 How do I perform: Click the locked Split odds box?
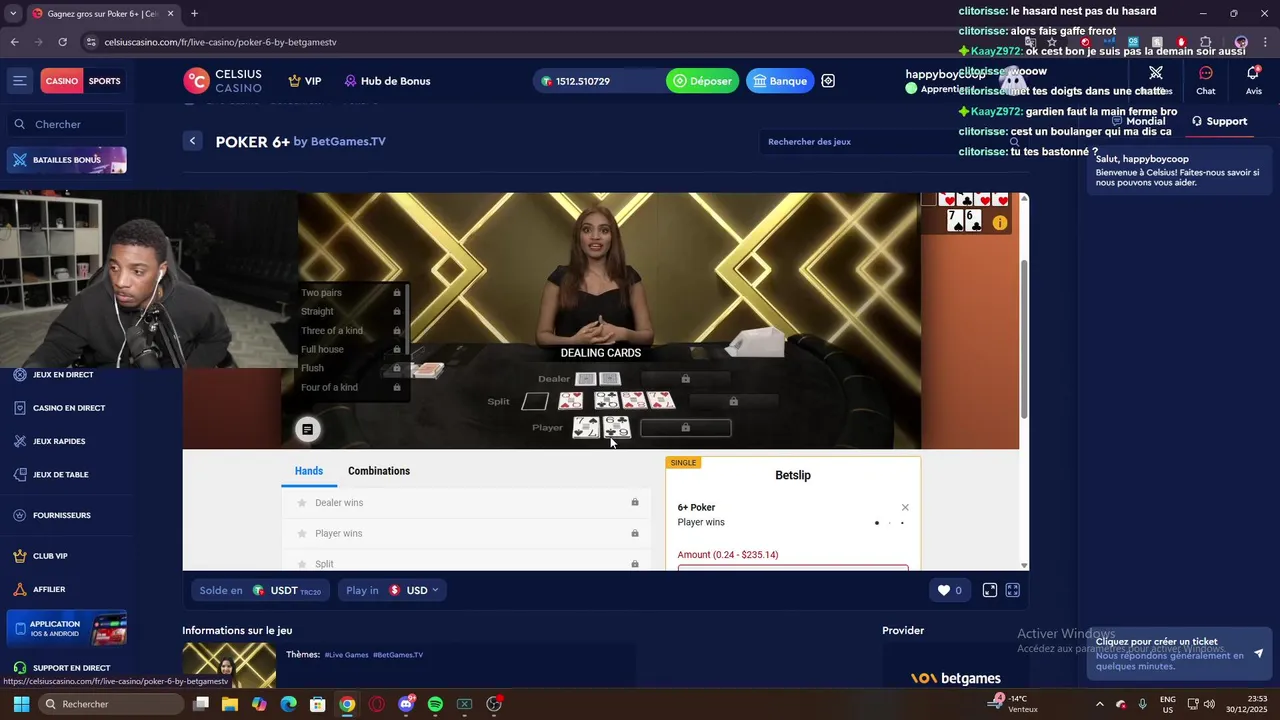pyautogui.click(x=733, y=402)
